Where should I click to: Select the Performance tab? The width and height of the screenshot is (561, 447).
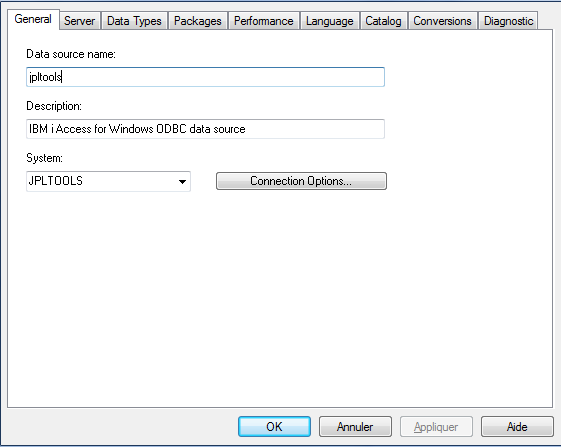pyautogui.click(x=264, y=21)
